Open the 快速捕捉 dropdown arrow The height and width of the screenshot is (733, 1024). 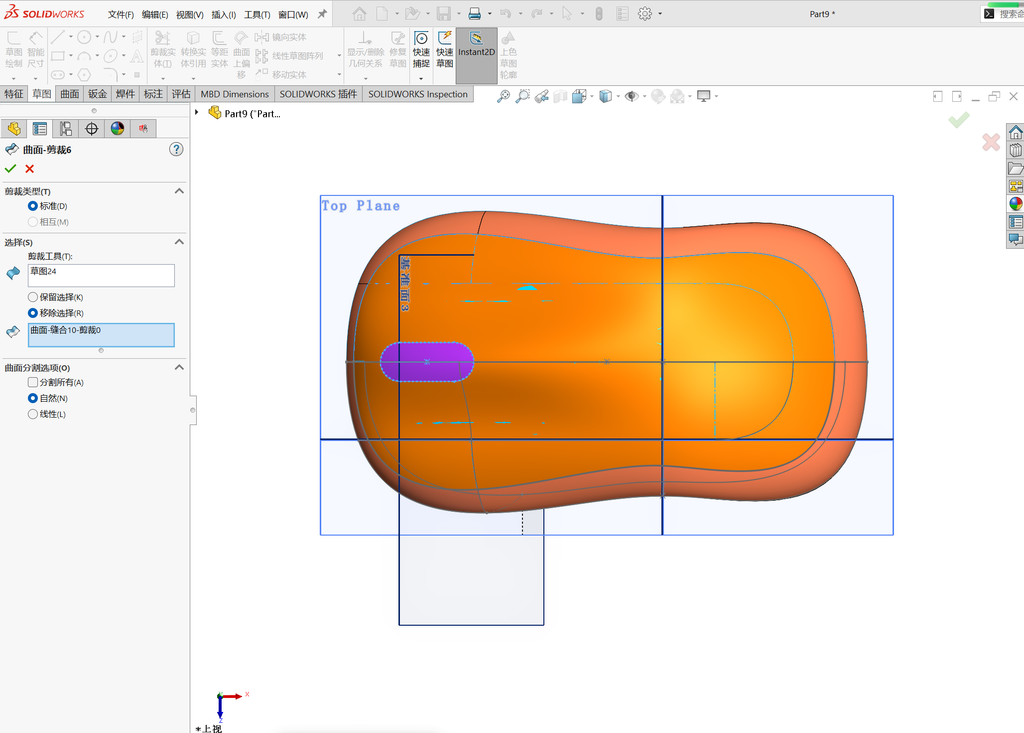point(421,78)
